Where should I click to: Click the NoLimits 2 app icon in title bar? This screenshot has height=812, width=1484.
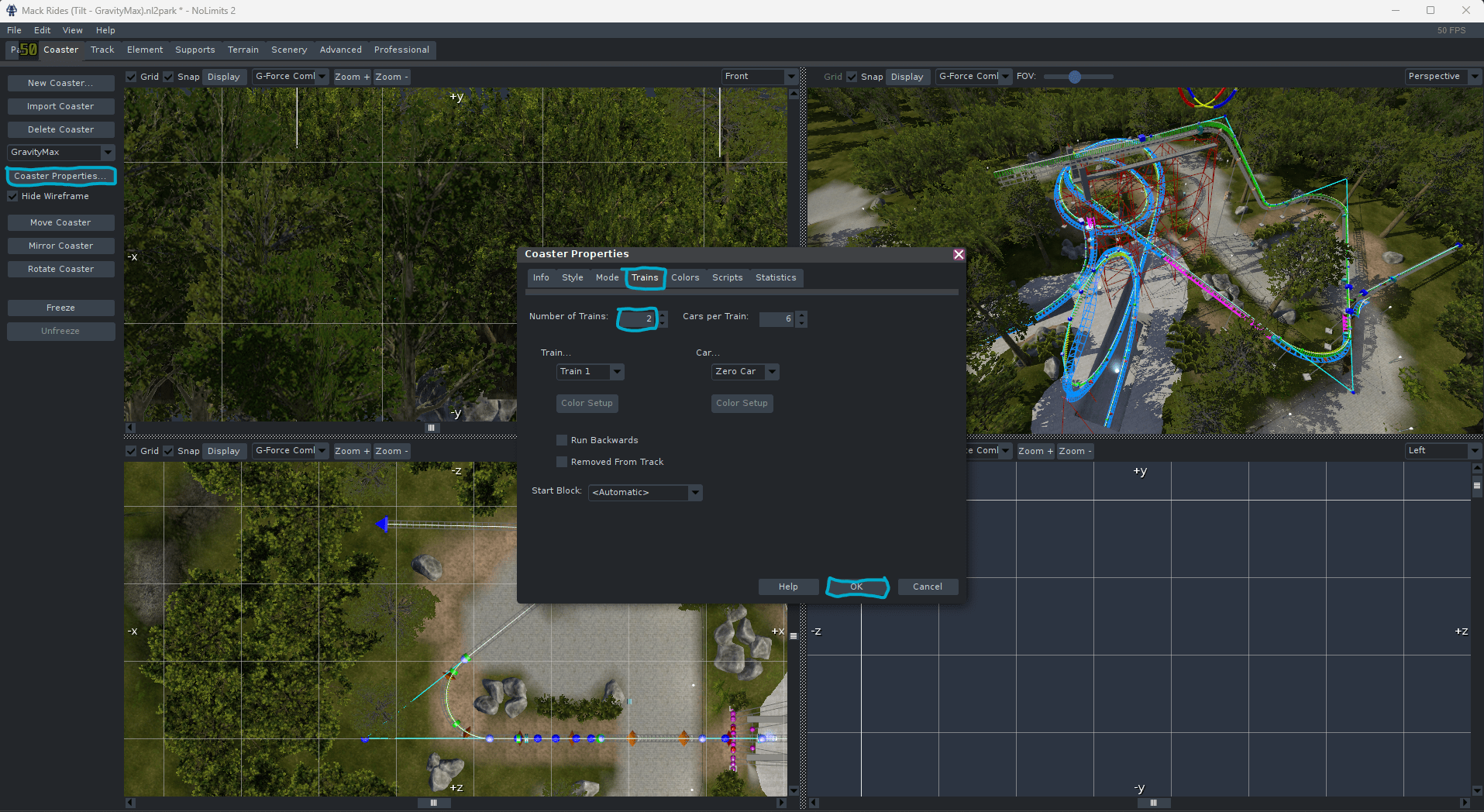point(12,11)
